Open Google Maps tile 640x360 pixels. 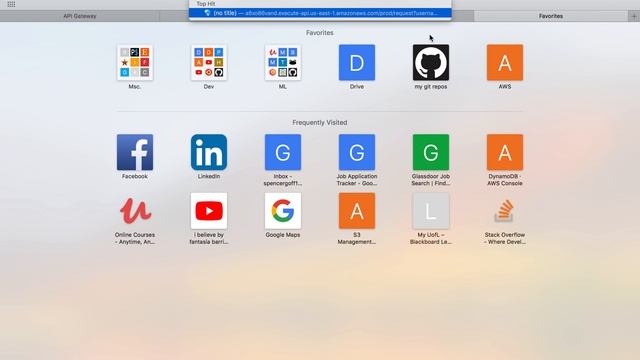click(283, 211)
